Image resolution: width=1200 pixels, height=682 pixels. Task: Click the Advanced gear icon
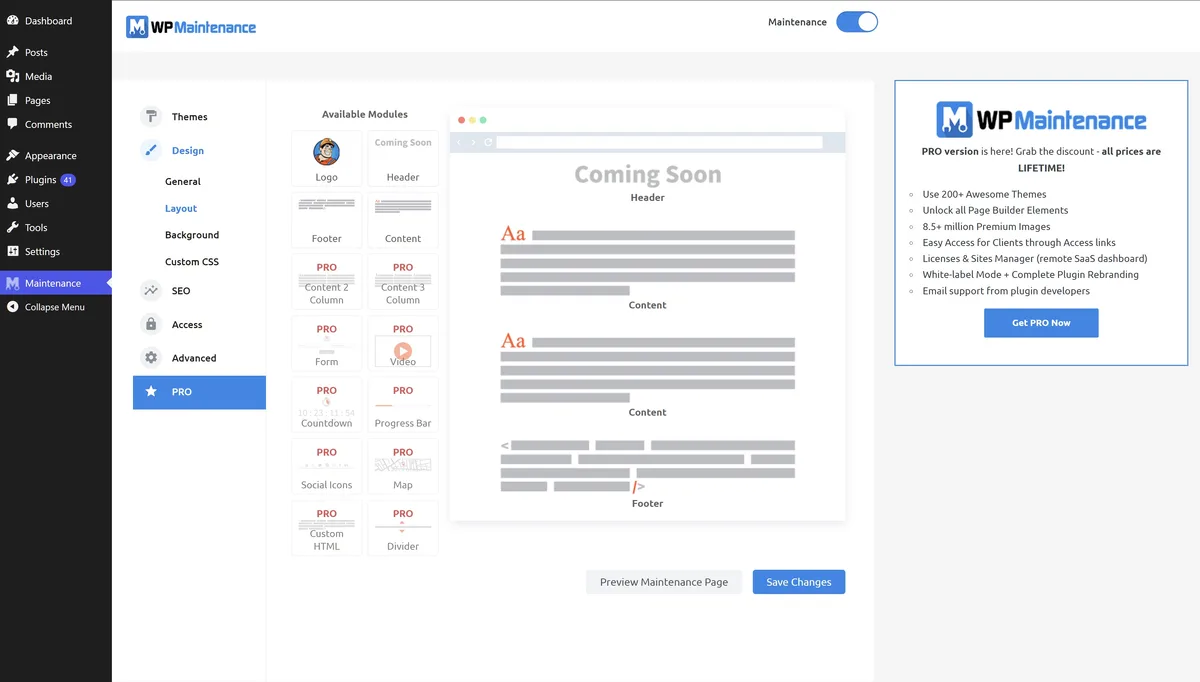point(151,357)
